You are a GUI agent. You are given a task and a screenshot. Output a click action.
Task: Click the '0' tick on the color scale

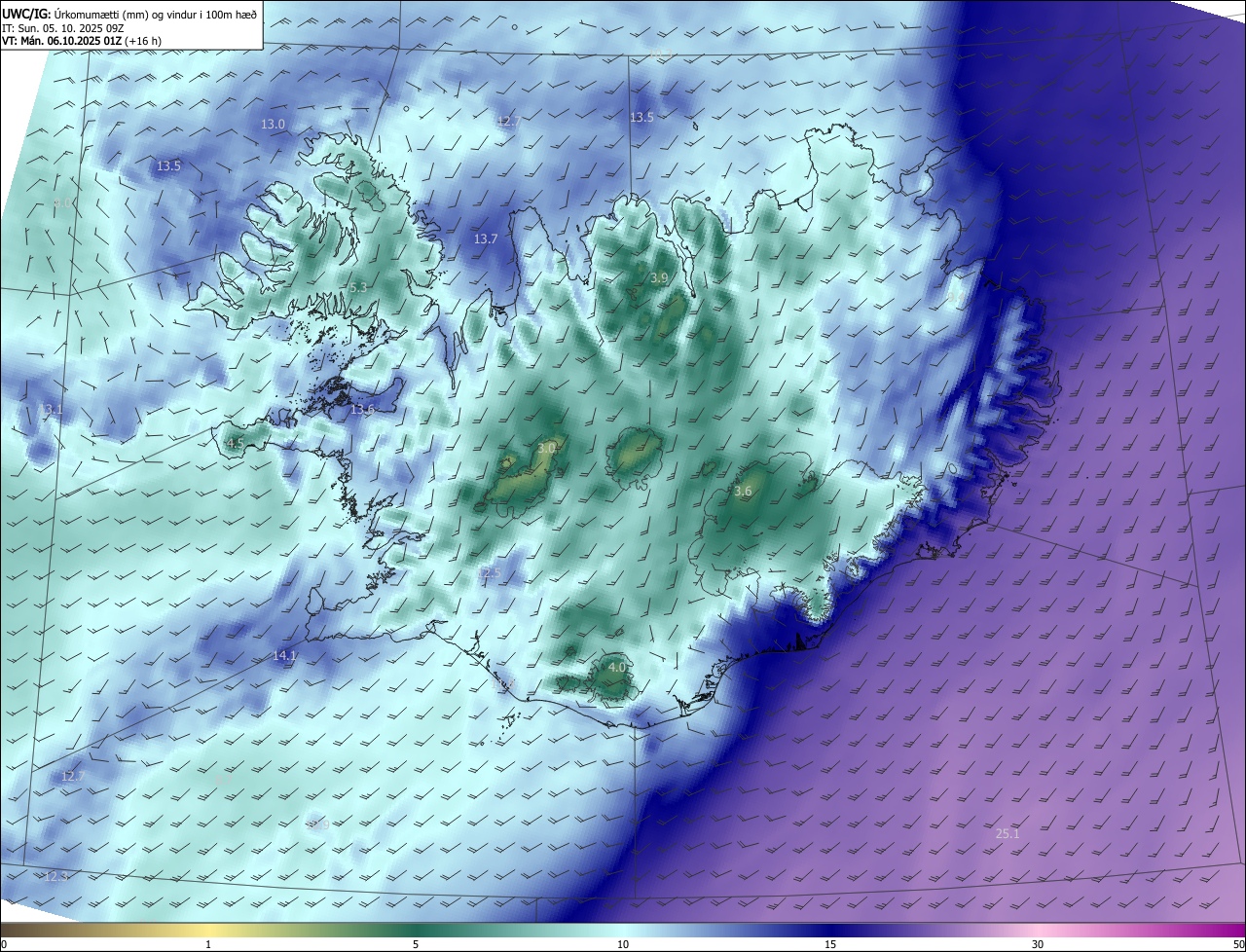click(x=4, y=944)
